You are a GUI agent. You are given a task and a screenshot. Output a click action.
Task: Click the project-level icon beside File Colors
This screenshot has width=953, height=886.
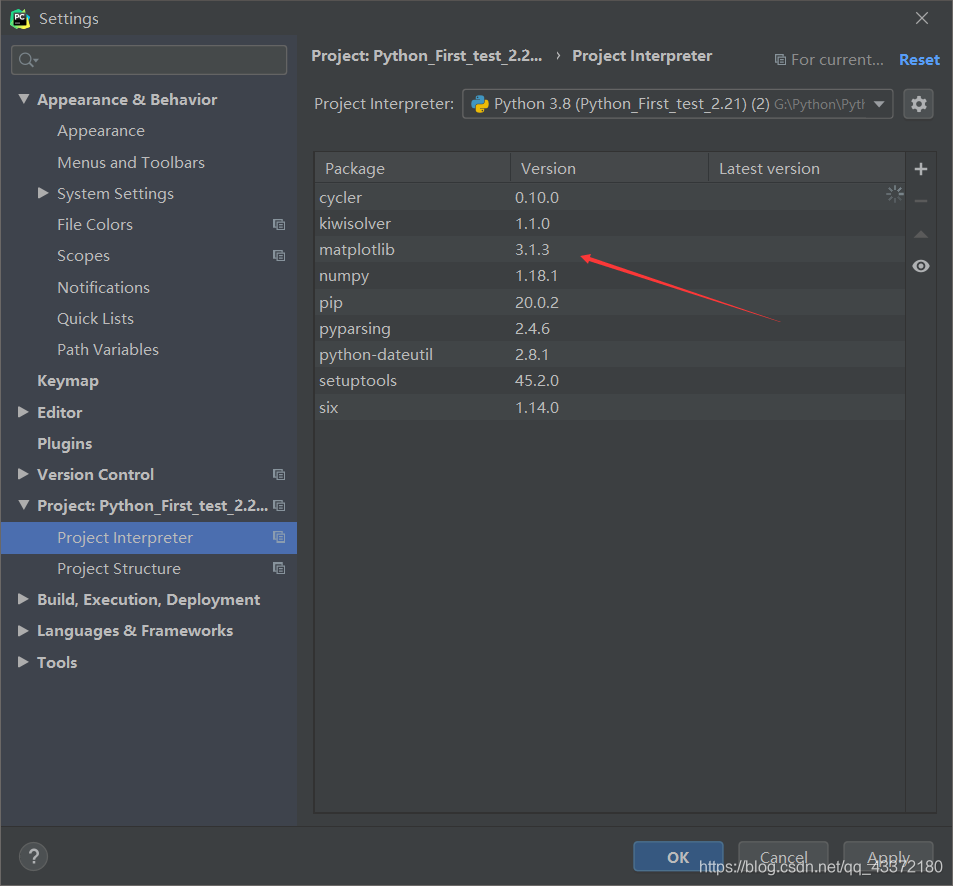[x=279, y=225]
